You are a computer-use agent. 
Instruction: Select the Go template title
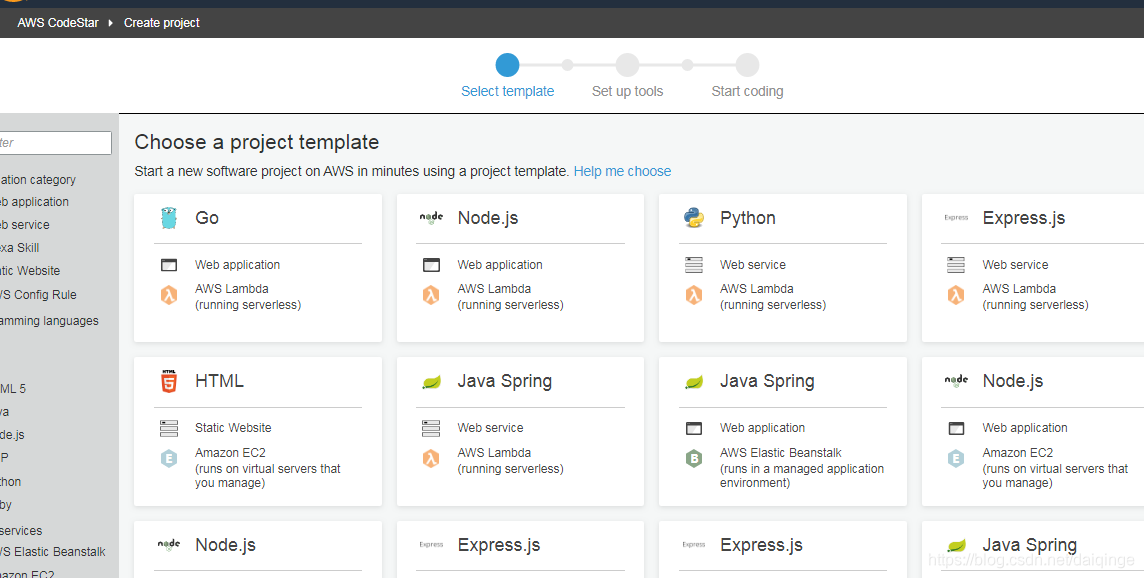[x=207, y=218]
